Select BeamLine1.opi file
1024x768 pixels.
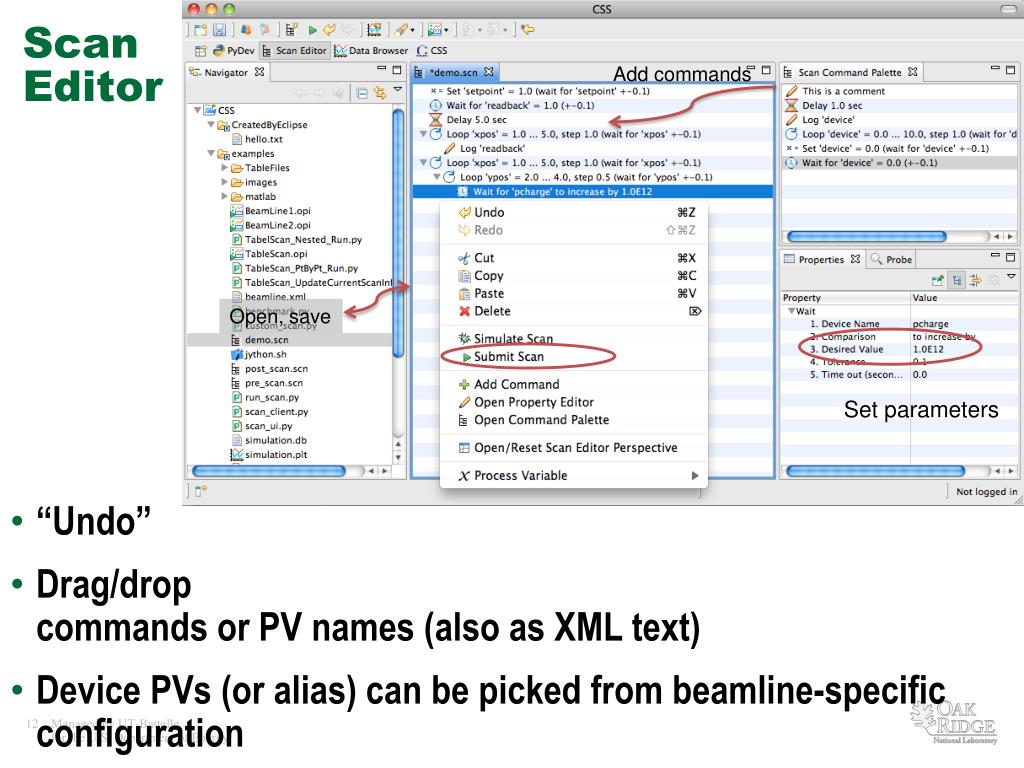(x=278, y=210)
